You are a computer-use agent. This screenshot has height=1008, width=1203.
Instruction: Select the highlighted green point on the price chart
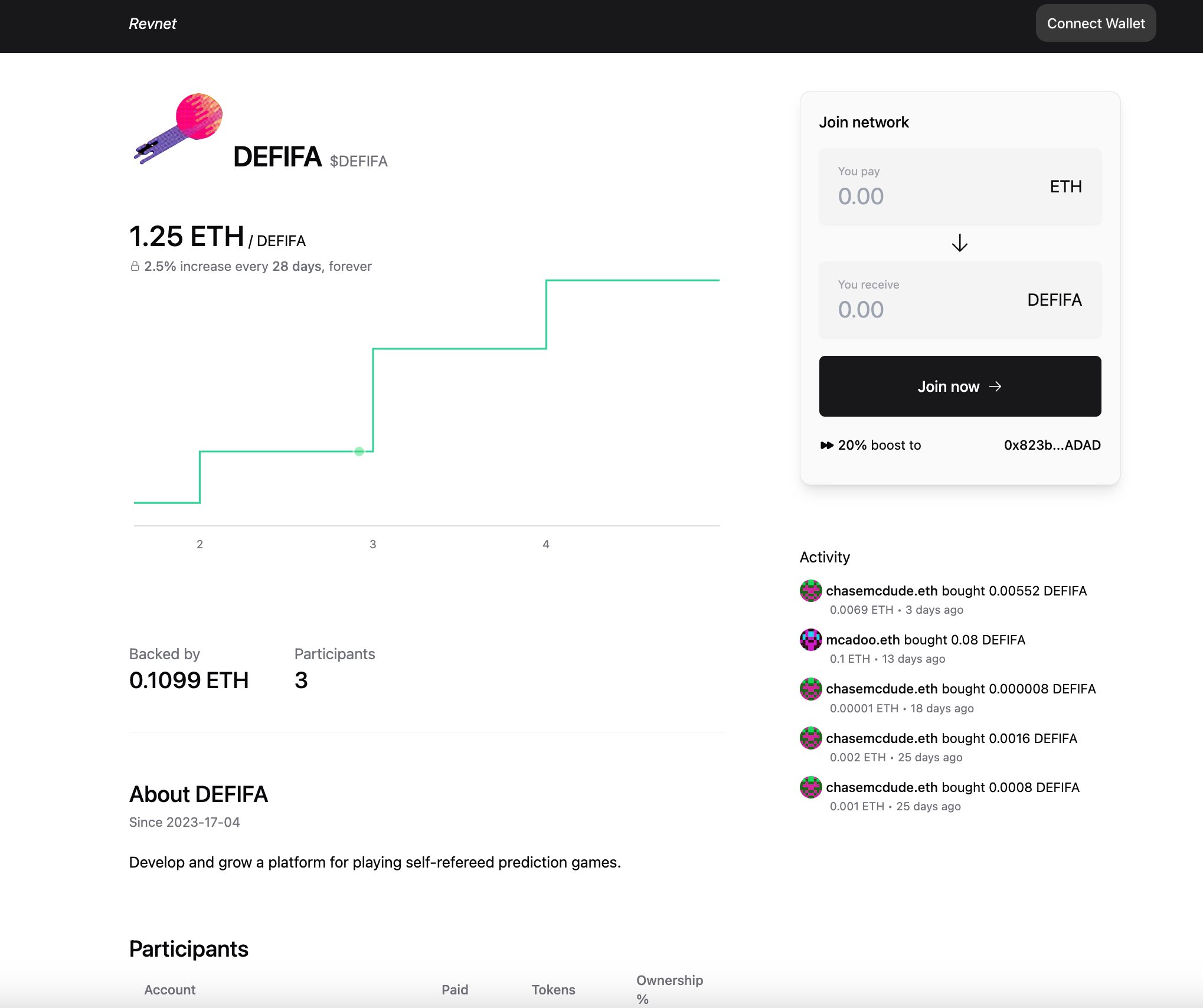pyautogui.click(x=358, y=451)
